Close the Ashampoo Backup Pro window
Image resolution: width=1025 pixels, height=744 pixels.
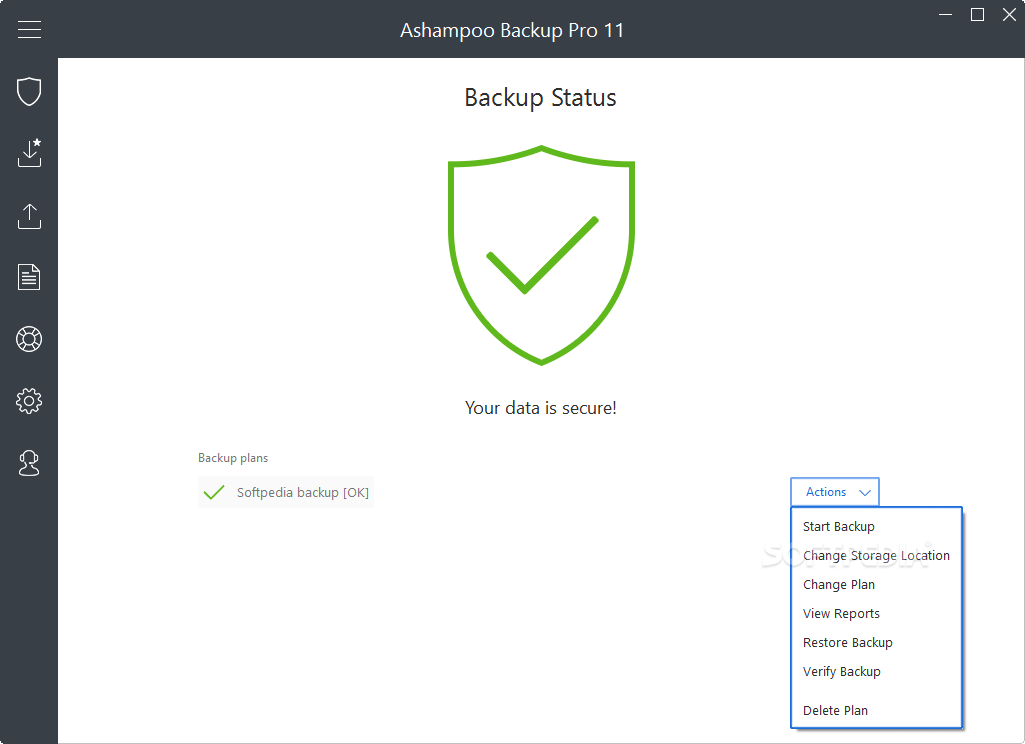[x=1009, y=14]
